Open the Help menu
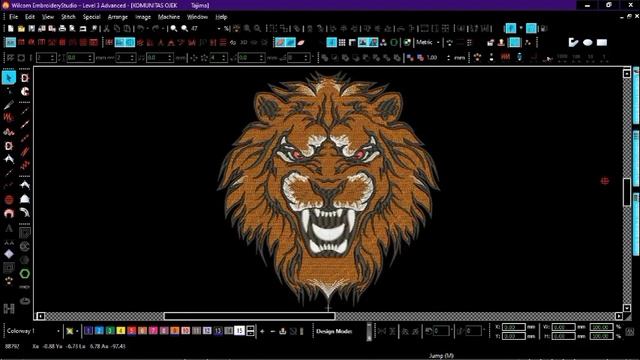This screenshot has width=640, height=360. pos(221,17)
